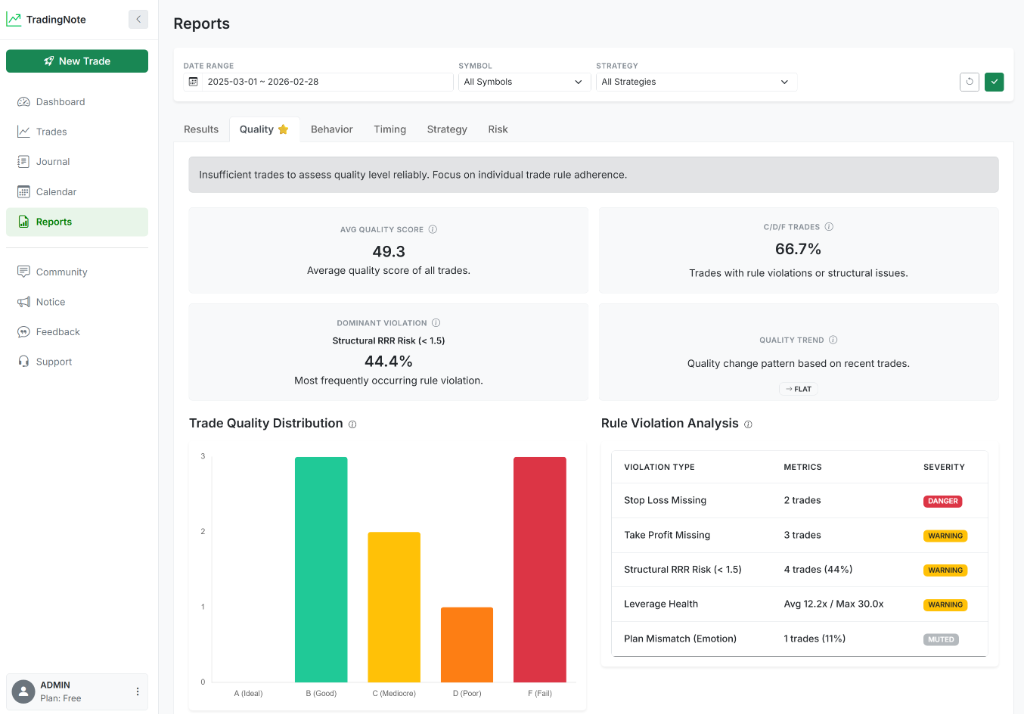The width and height of the screenshot is (1024, 714).
Task: Select the Quality tab
Action: [264, 129]
